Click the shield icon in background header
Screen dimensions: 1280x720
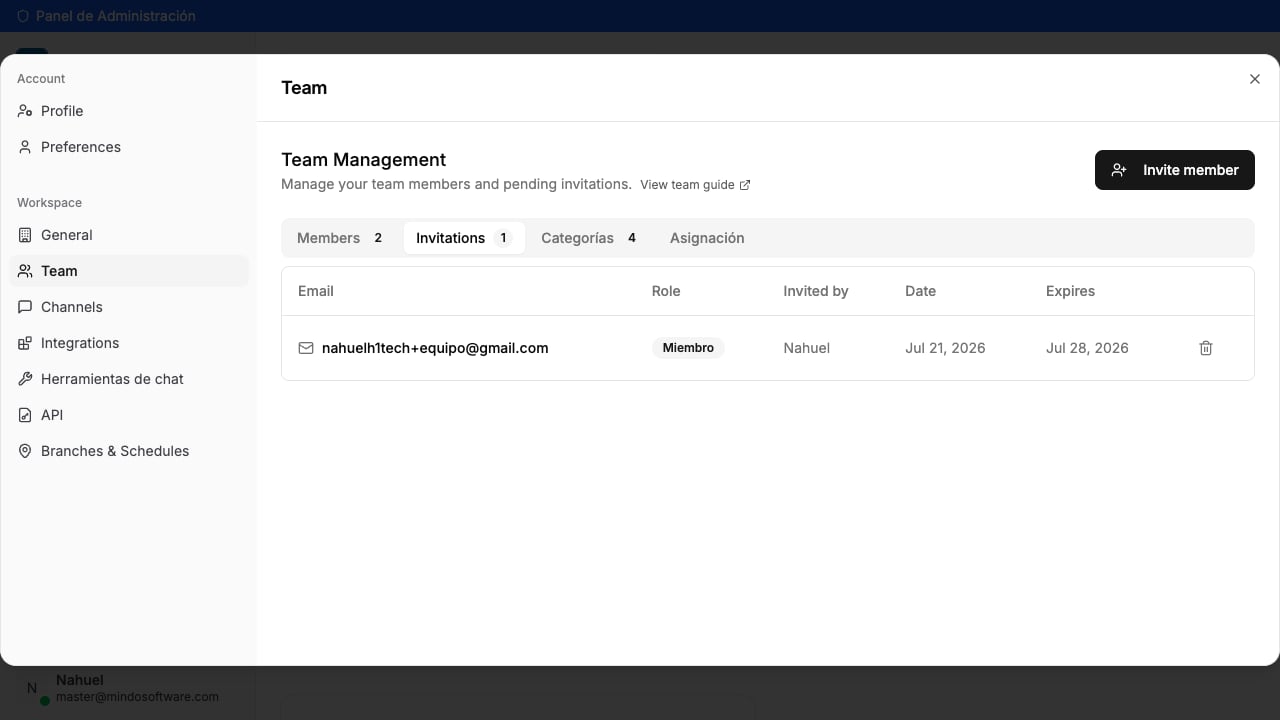pos(23,16)
